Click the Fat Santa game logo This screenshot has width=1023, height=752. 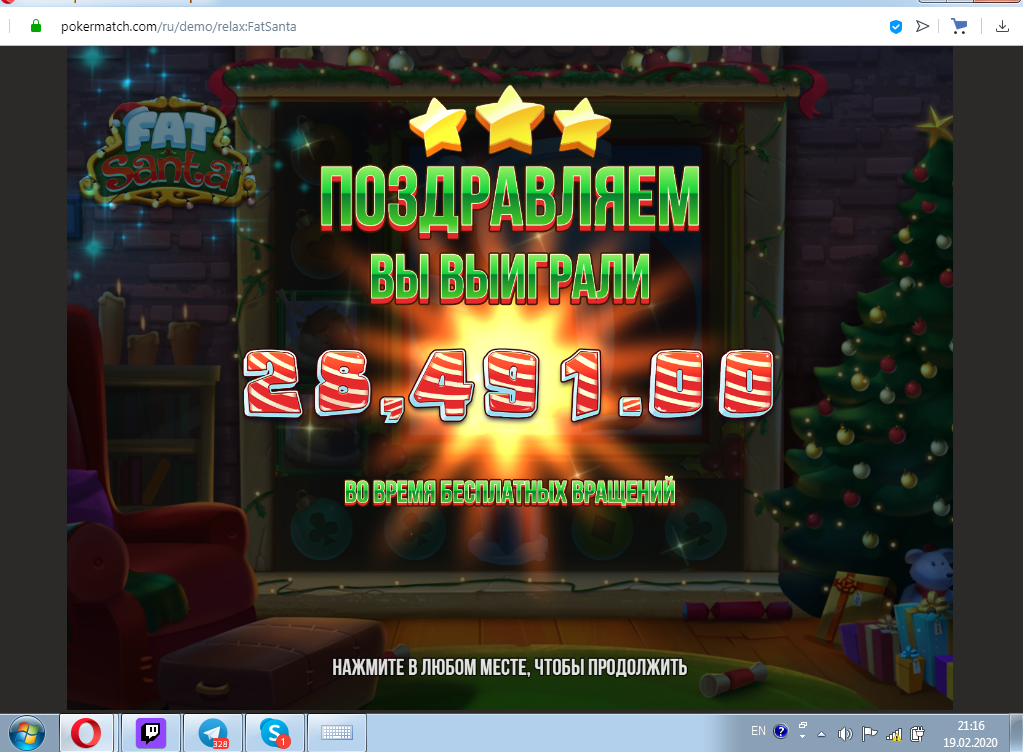[x=168, y=153]
